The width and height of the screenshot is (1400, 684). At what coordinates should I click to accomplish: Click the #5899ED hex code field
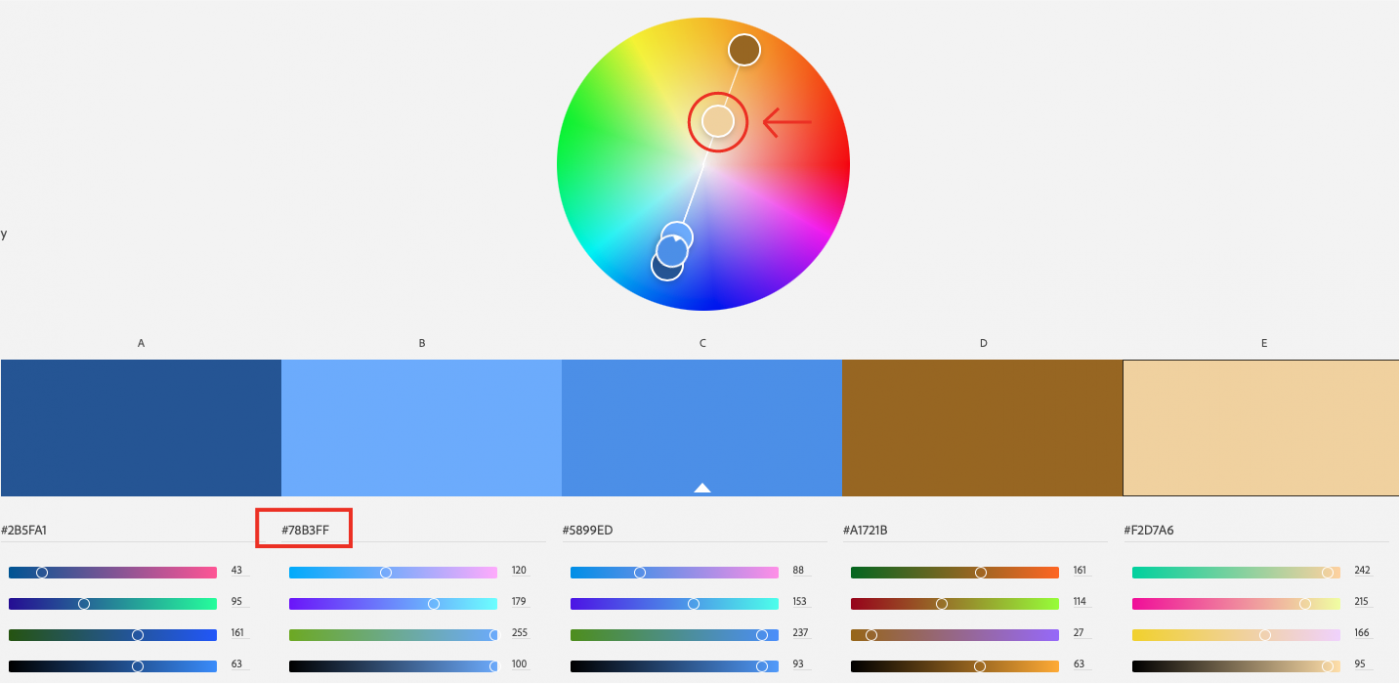point(587,530)
